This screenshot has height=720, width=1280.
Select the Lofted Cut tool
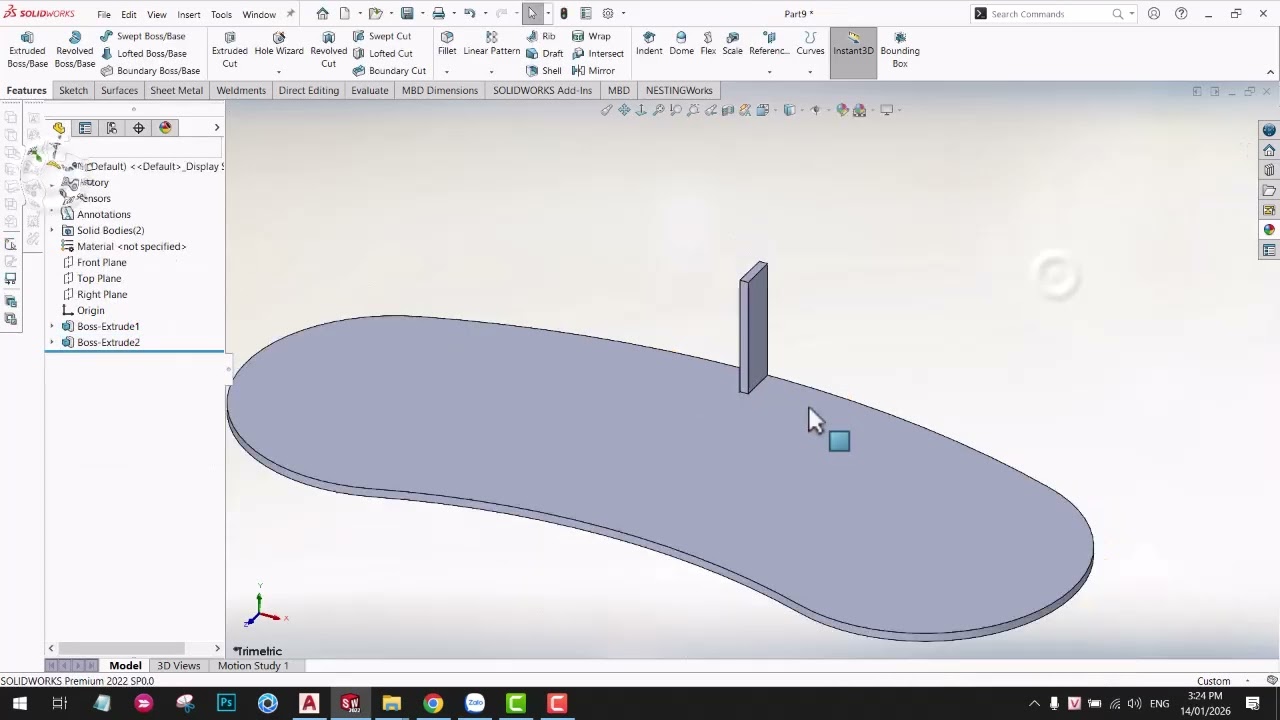pos(382,53)
